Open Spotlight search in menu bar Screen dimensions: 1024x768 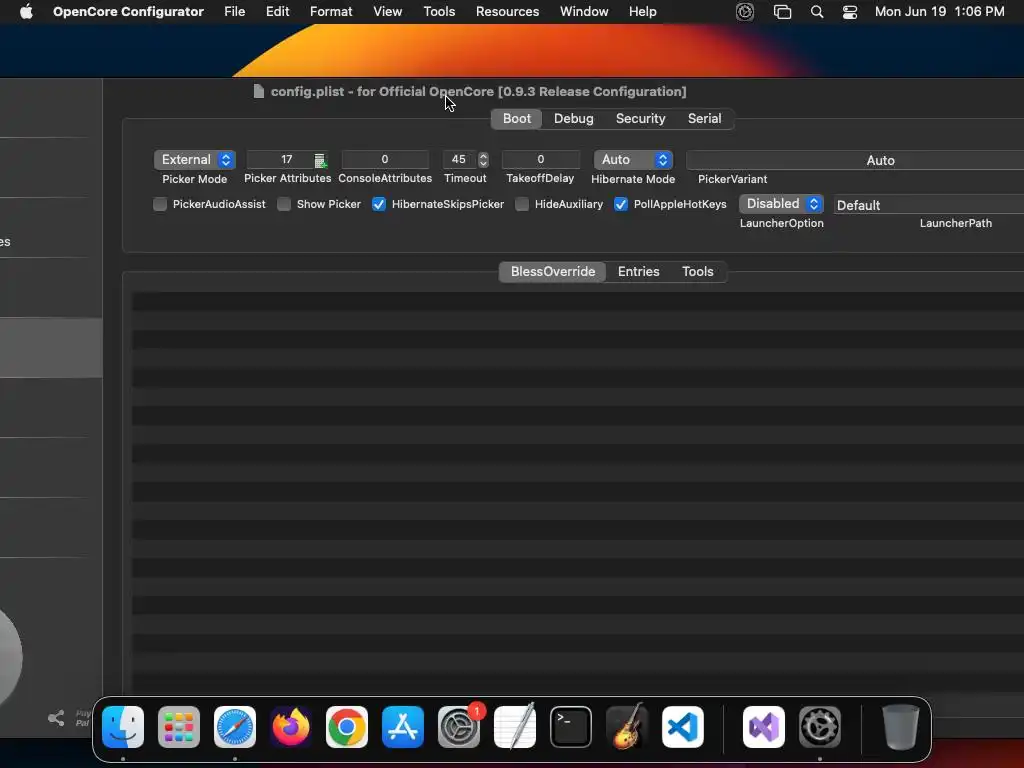click(816, 12)
